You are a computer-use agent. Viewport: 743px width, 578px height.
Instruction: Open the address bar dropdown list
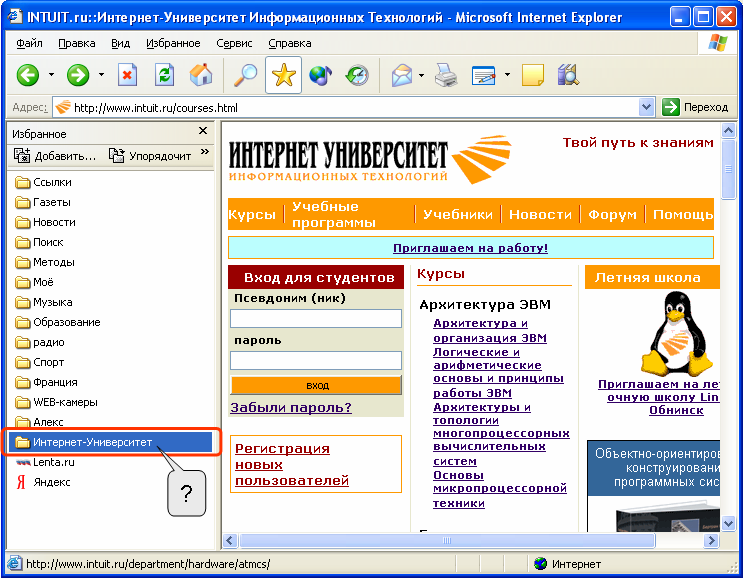click(646, 107)
